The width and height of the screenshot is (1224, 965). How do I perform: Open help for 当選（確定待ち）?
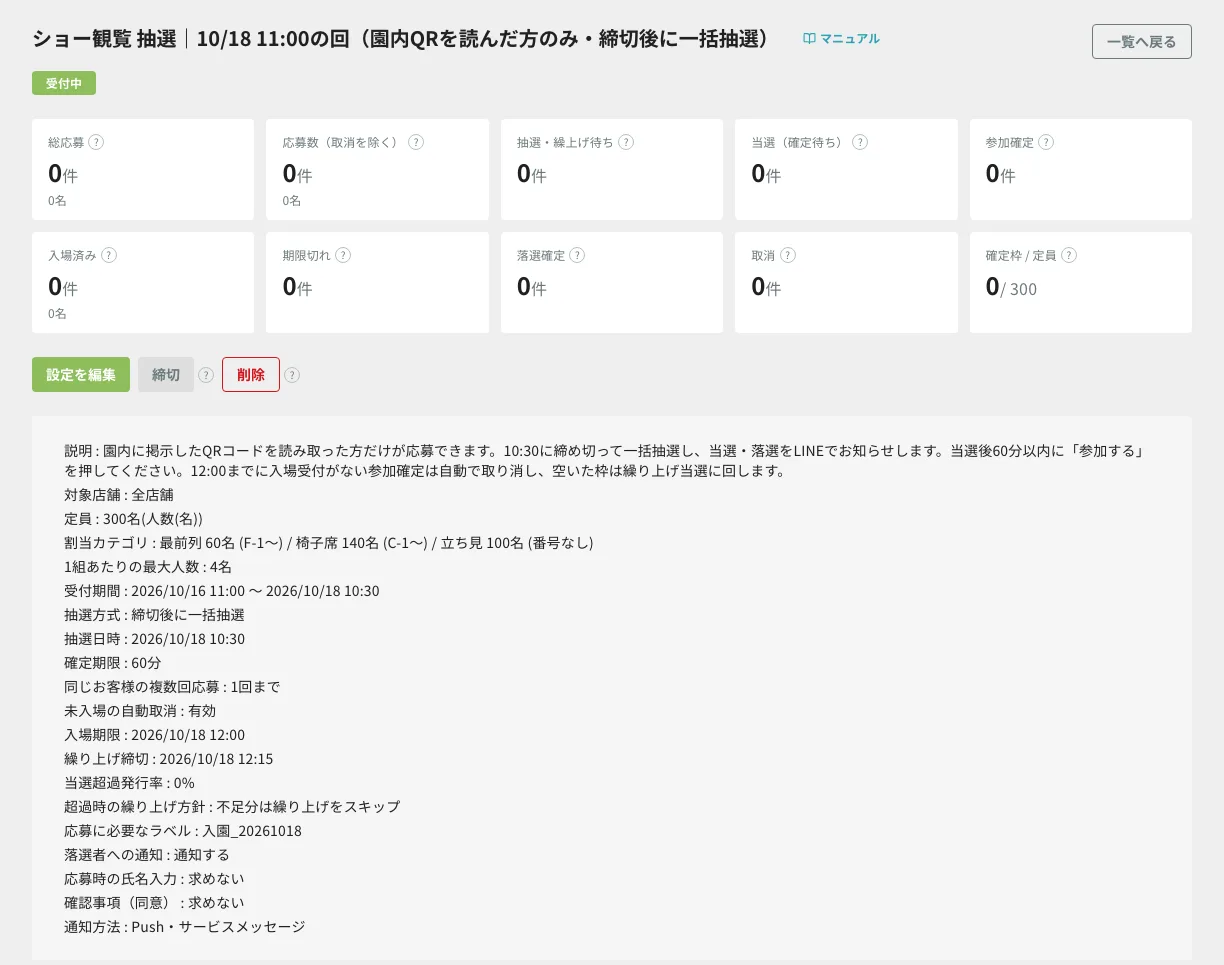860,142
